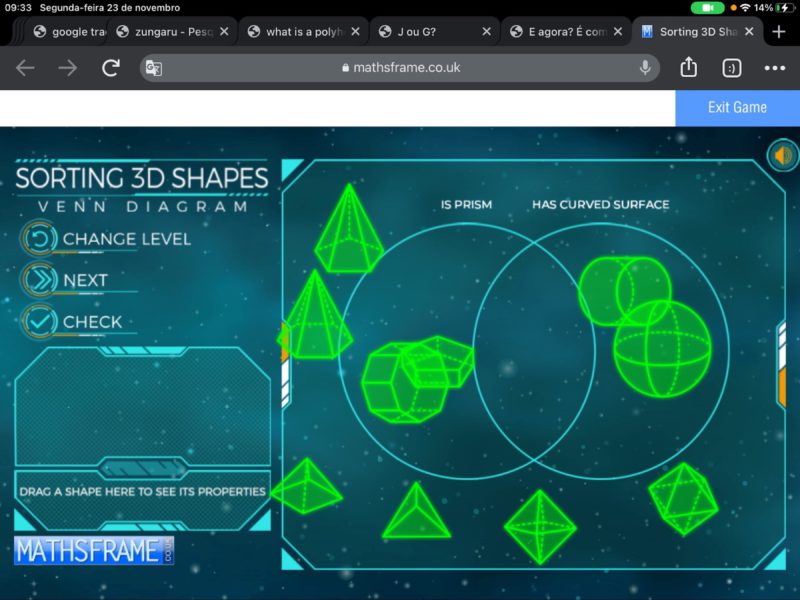
Task: Tap the microphone icon in address bar
Action: 645,68
